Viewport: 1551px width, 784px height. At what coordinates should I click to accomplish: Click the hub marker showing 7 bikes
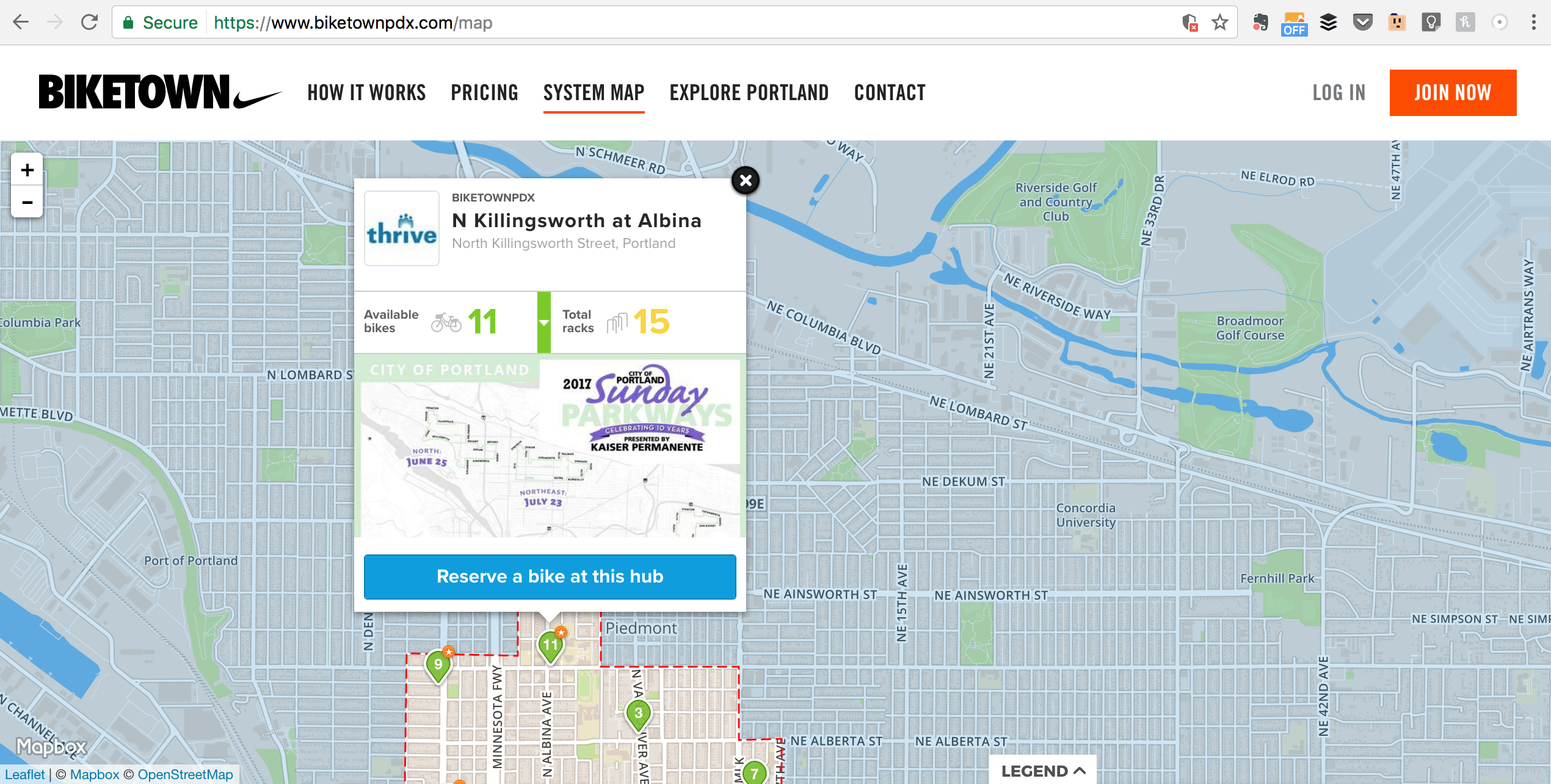(x=755, y=773)
